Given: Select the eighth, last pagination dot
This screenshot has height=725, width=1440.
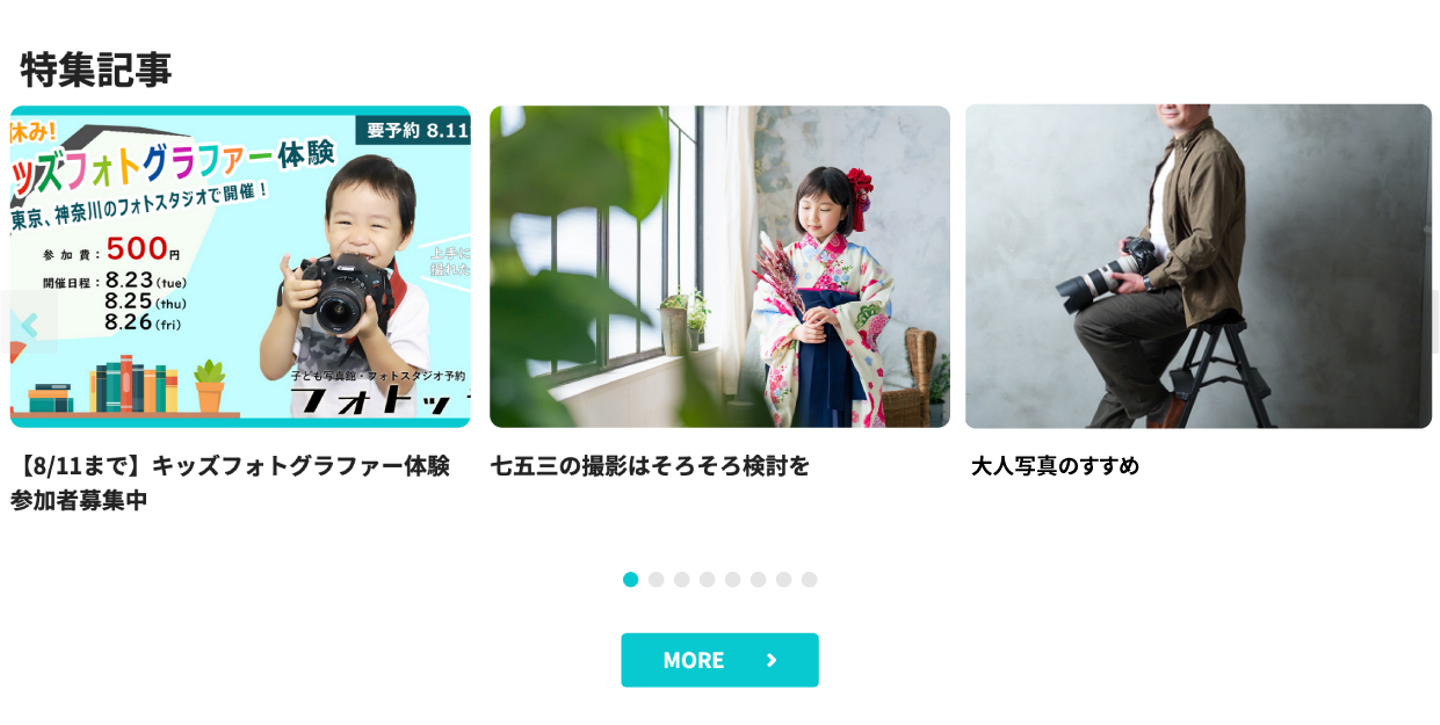Looking at the screenshot, I should click(809, 579).
